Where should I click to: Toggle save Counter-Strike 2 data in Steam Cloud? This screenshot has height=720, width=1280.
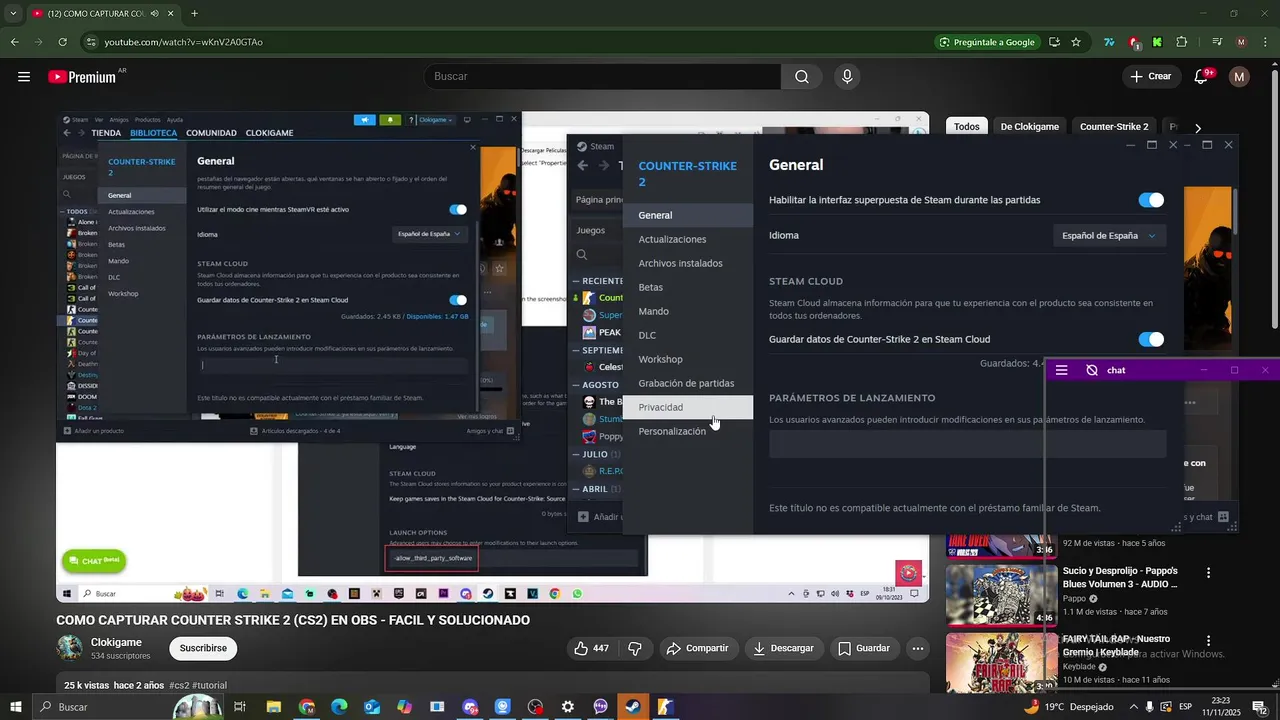[1151, 339]
